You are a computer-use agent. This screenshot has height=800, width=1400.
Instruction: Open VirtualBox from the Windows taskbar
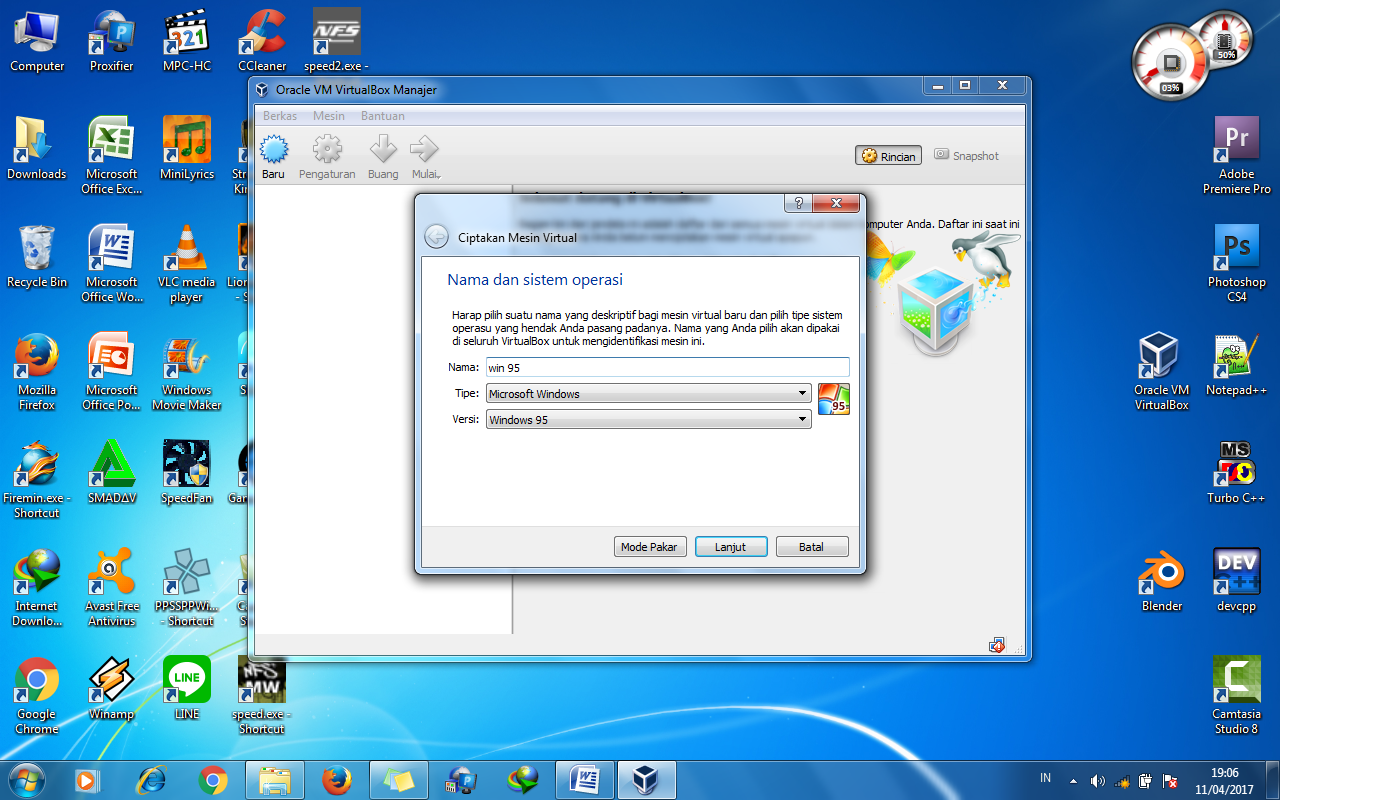(x=646, y=779)
